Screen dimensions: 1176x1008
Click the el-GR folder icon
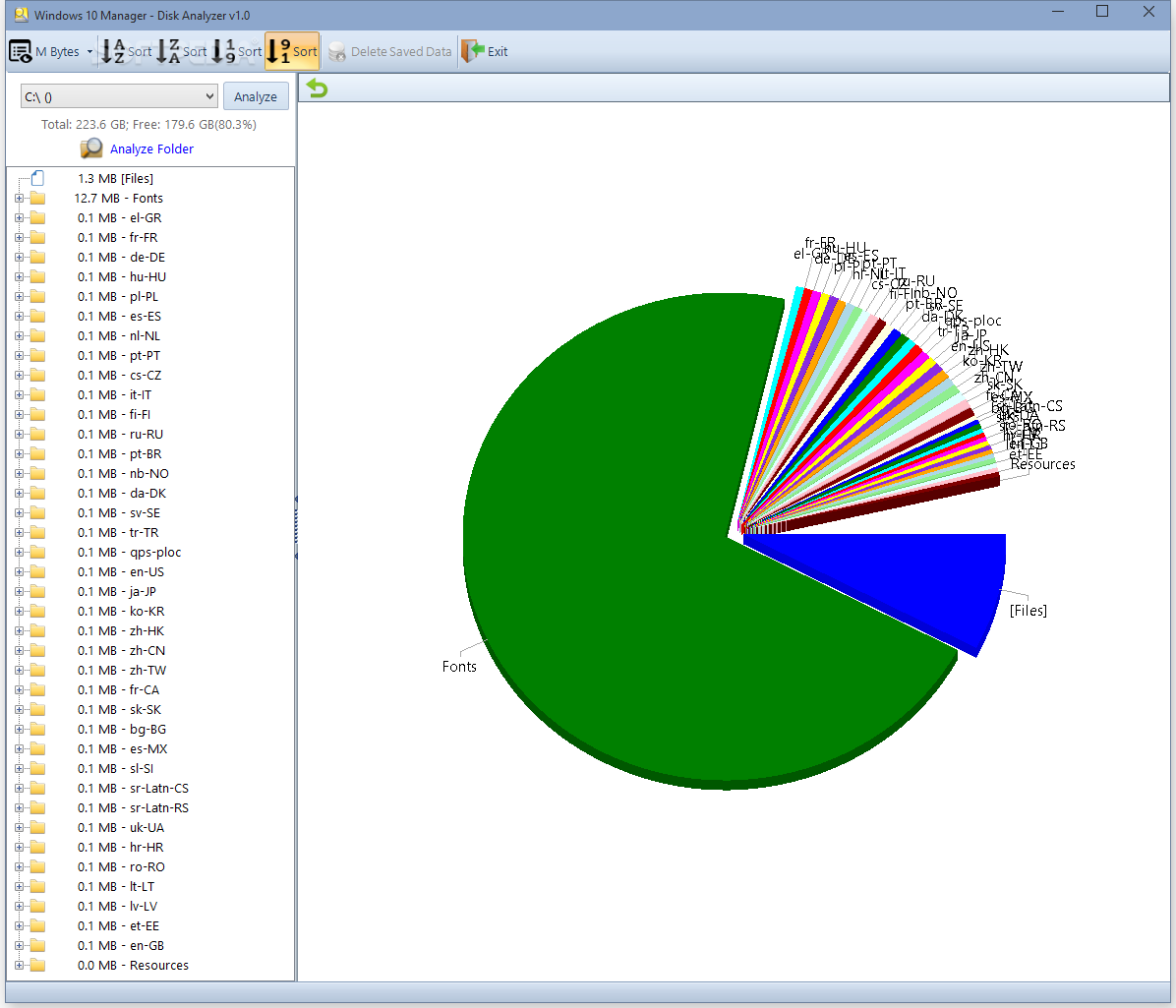coord(37,217)
